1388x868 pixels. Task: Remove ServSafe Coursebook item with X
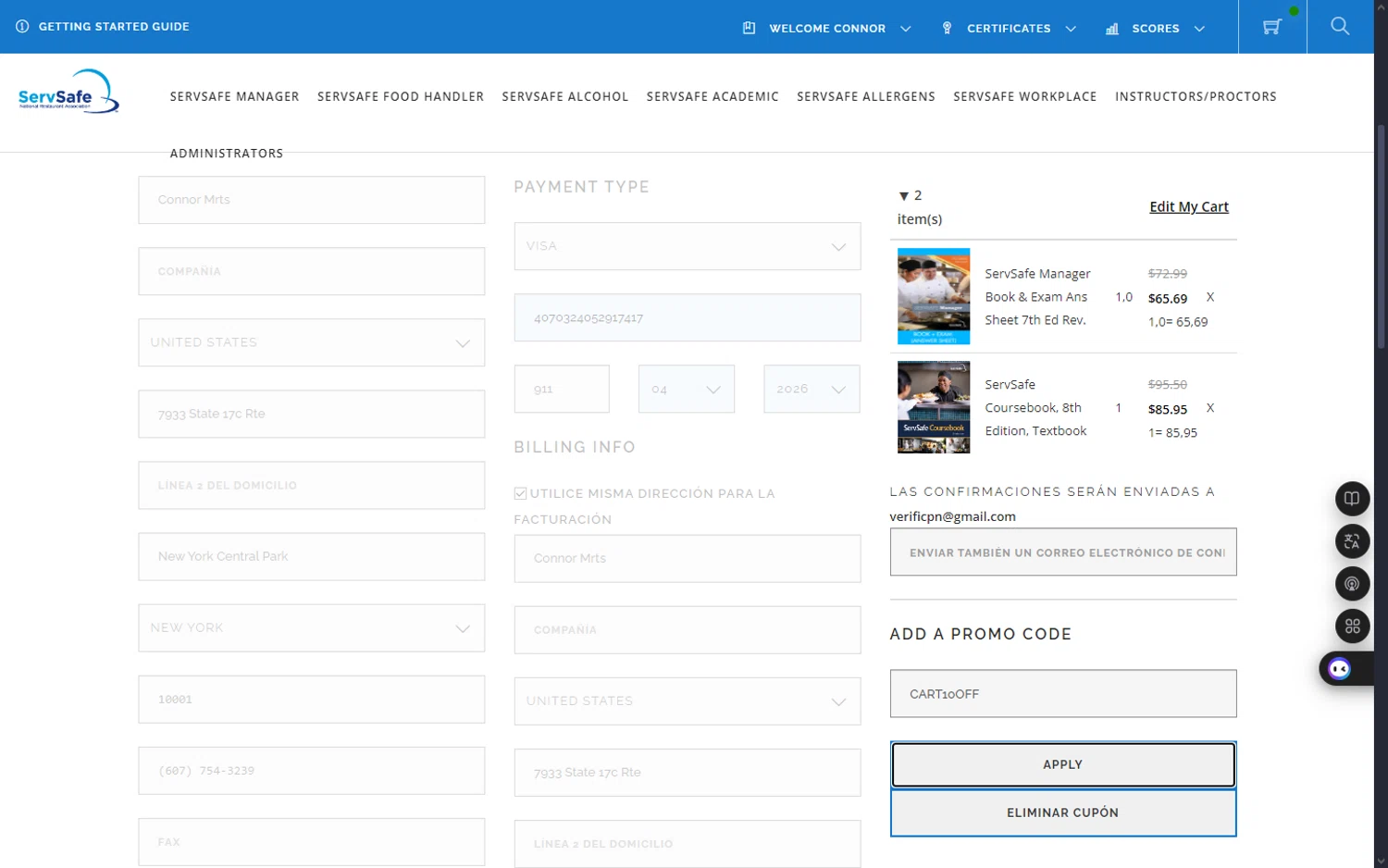tap(1209, 408)
